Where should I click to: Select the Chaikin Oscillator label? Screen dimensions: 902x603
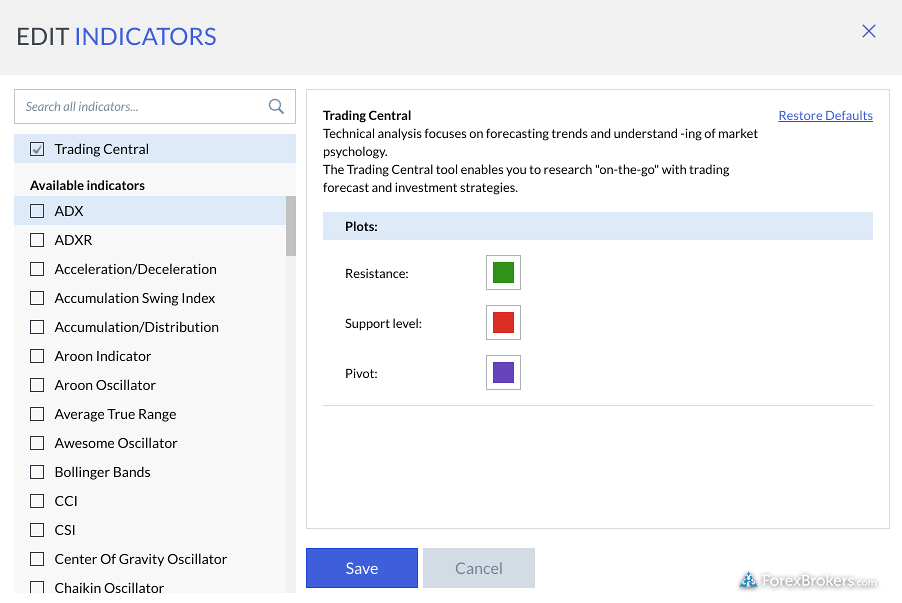point(109,587)
